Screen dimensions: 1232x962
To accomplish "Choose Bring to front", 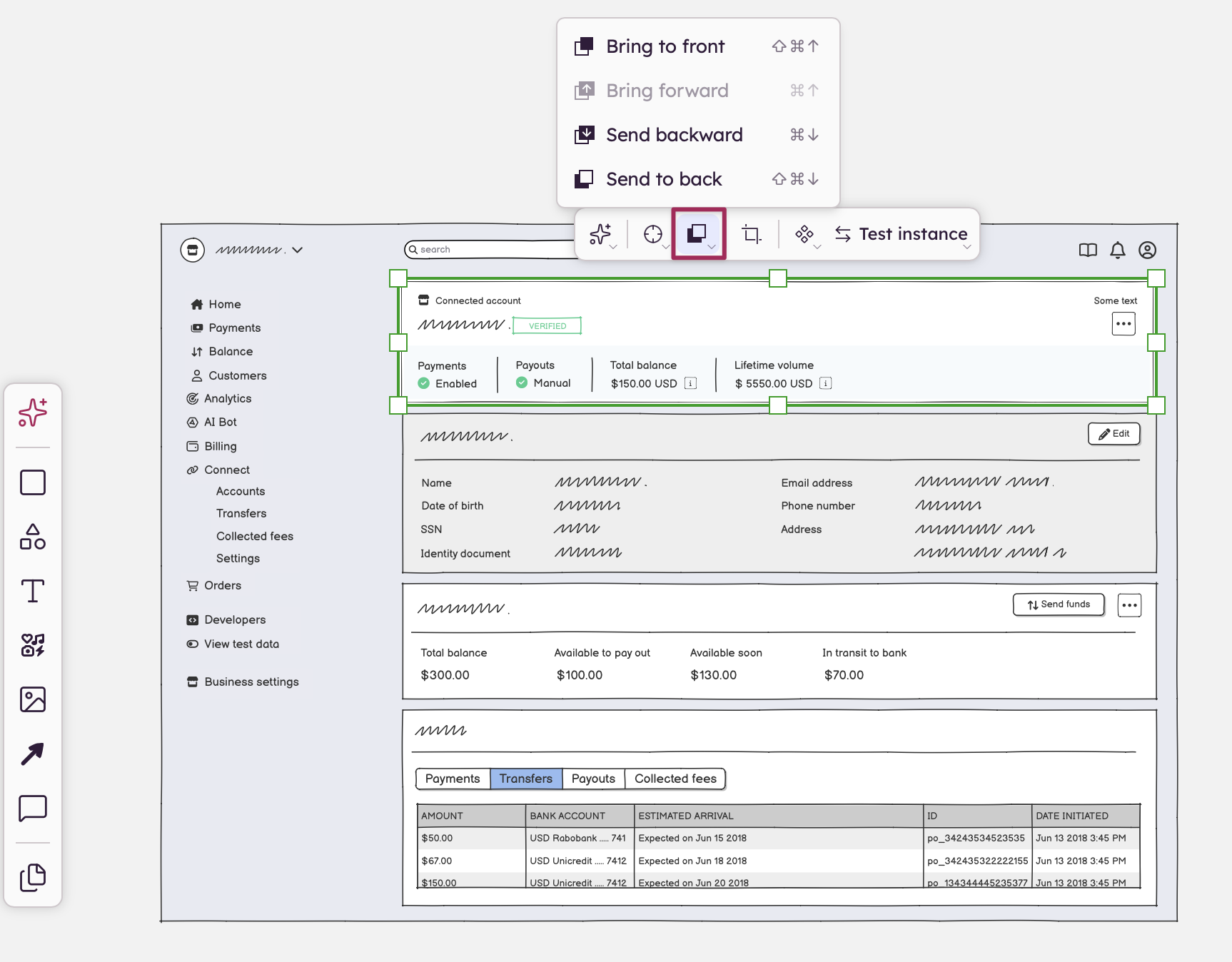I will click(698, 46).
